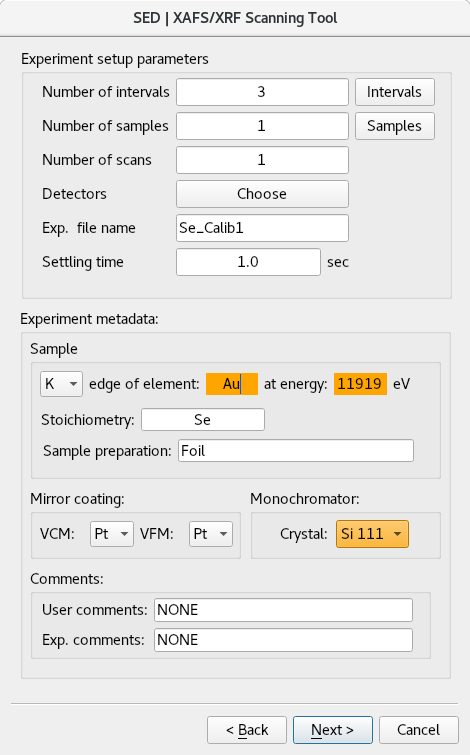Edit the Stoichiometry field

coord(203,420)
